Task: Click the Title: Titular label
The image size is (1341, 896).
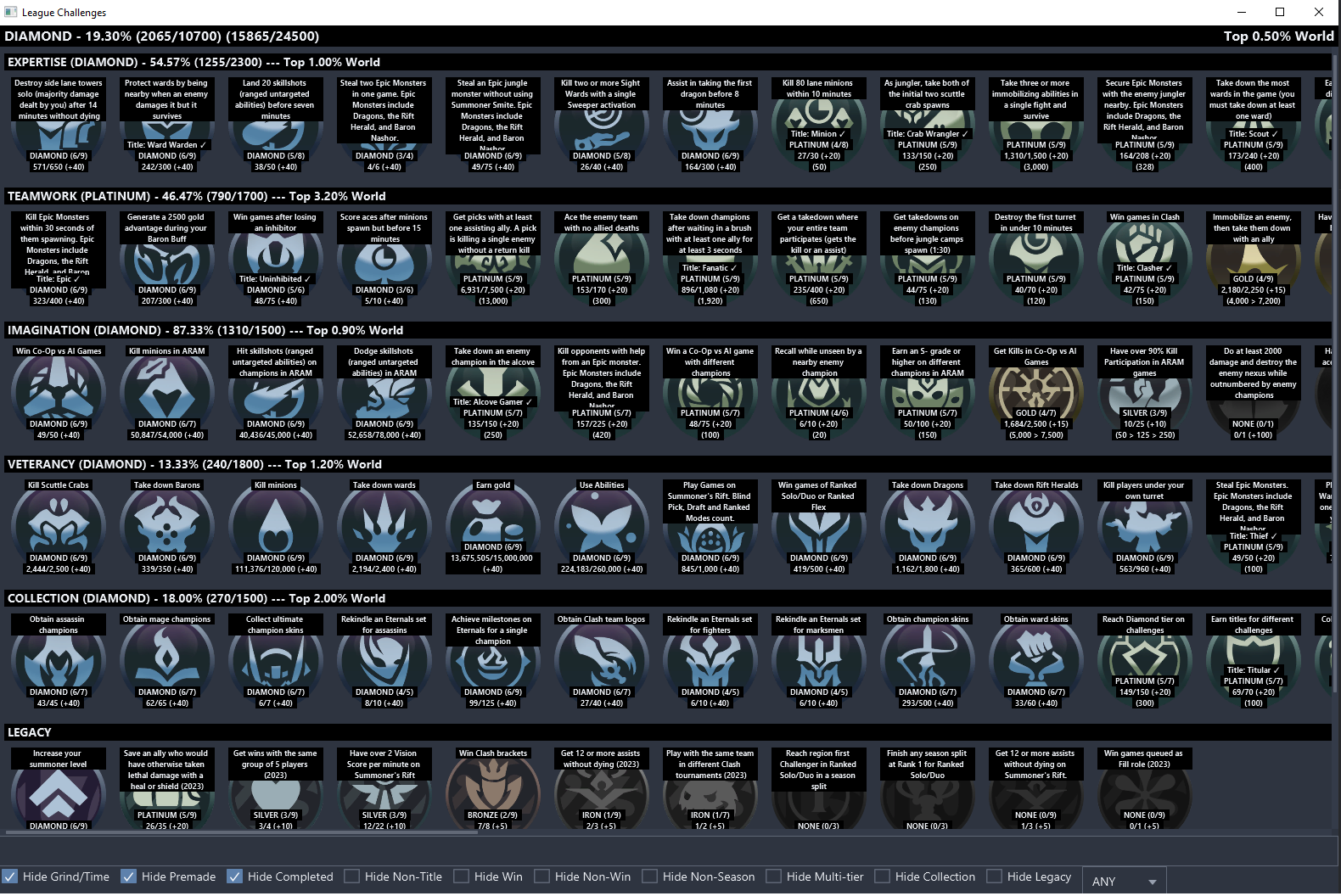Action: [1254, 670]
